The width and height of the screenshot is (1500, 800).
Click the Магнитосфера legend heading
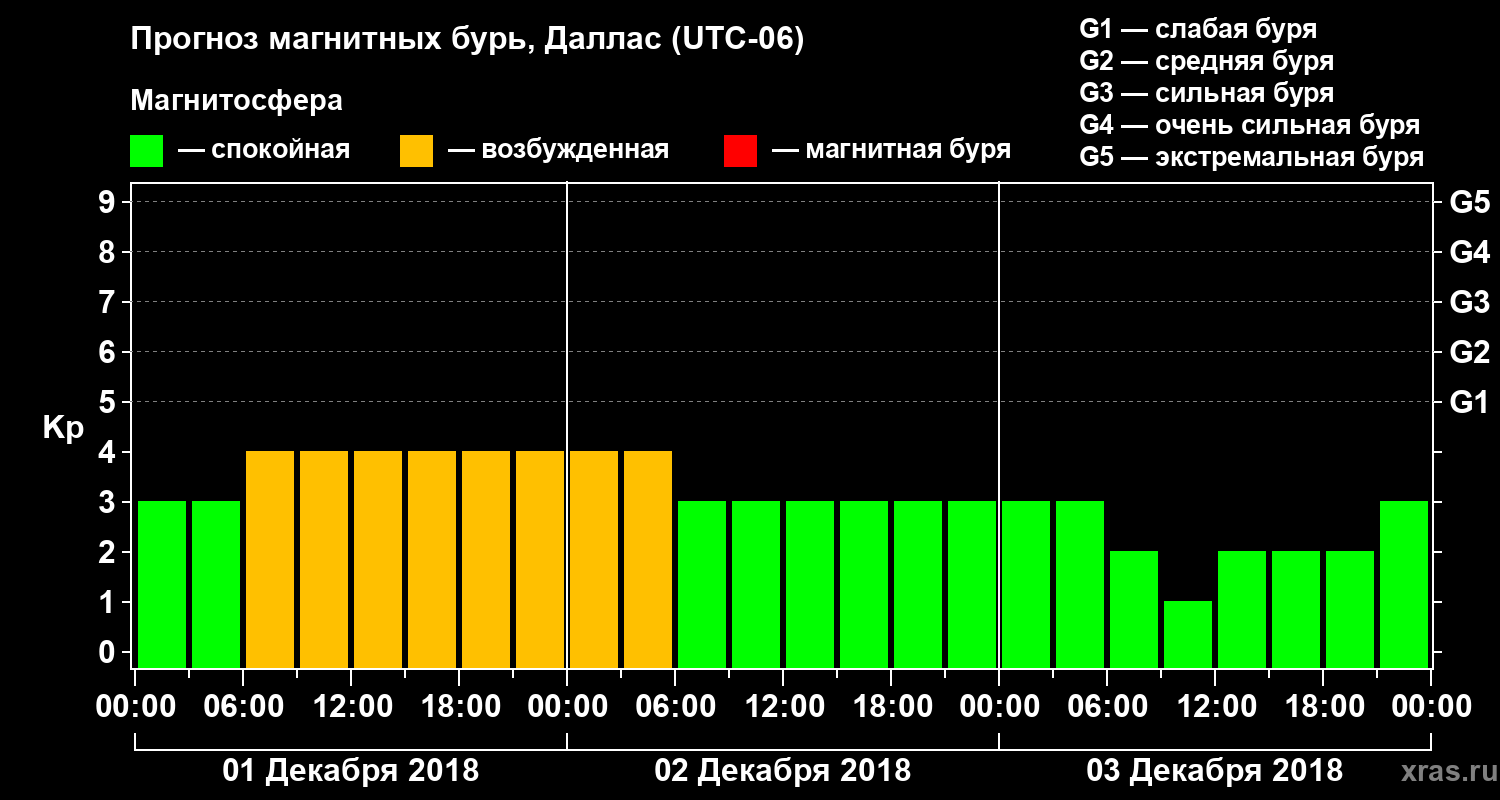tap(236, 101)
